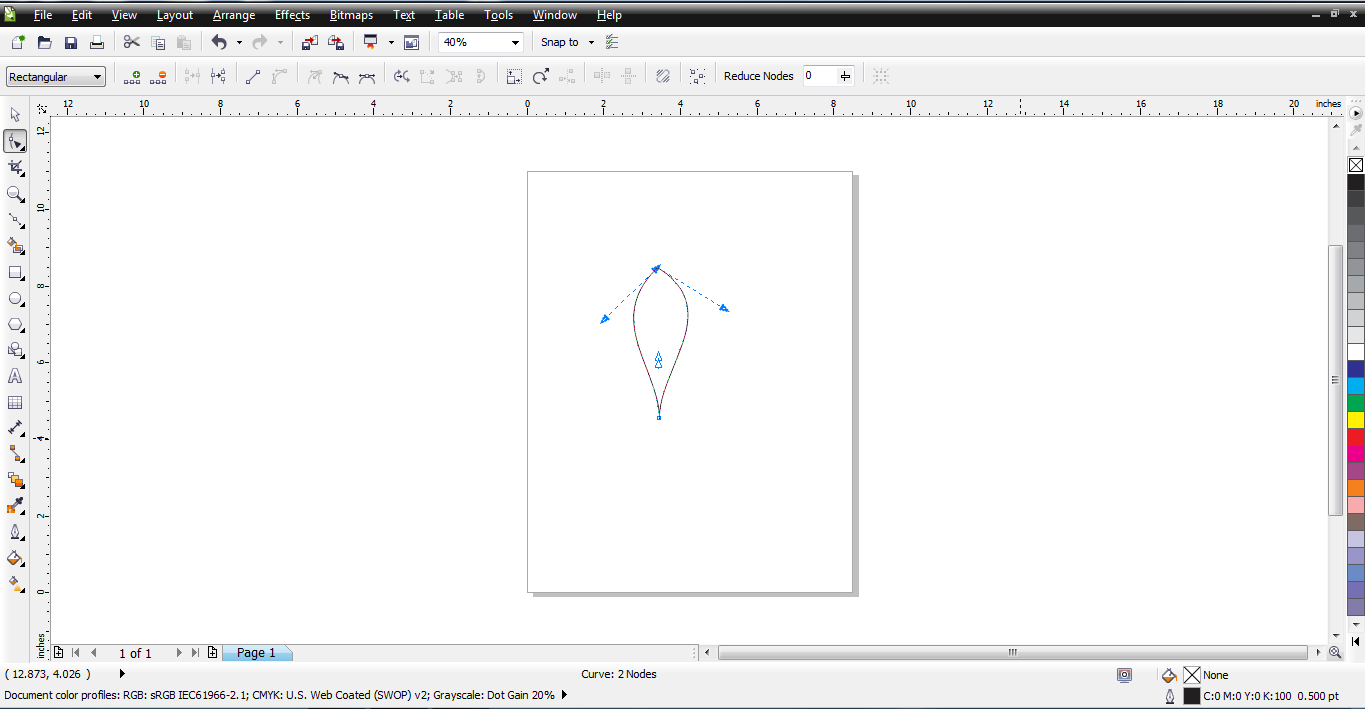Screen dimensions: 1365x709
Task: Click rotate and skew nodes
Action: [541, 76]
